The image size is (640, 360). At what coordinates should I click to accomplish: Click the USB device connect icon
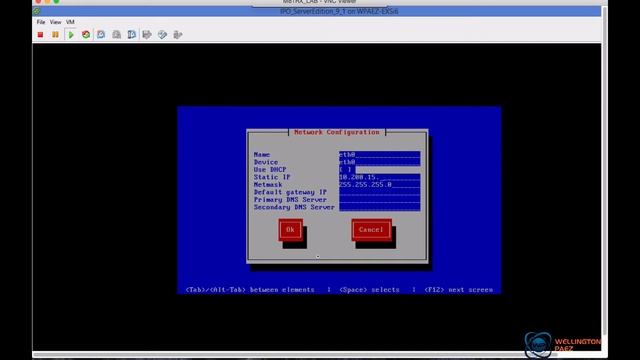pos(178,35)
